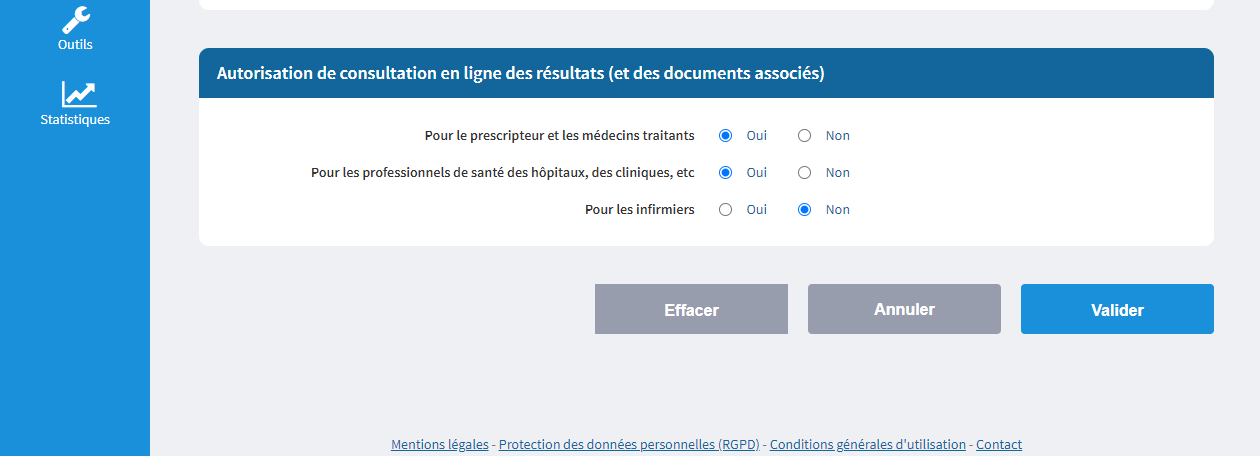Click the 'Pour les infirmiers' row label
The width and height of the screenshot is (1260, 456).
[640, 210]
